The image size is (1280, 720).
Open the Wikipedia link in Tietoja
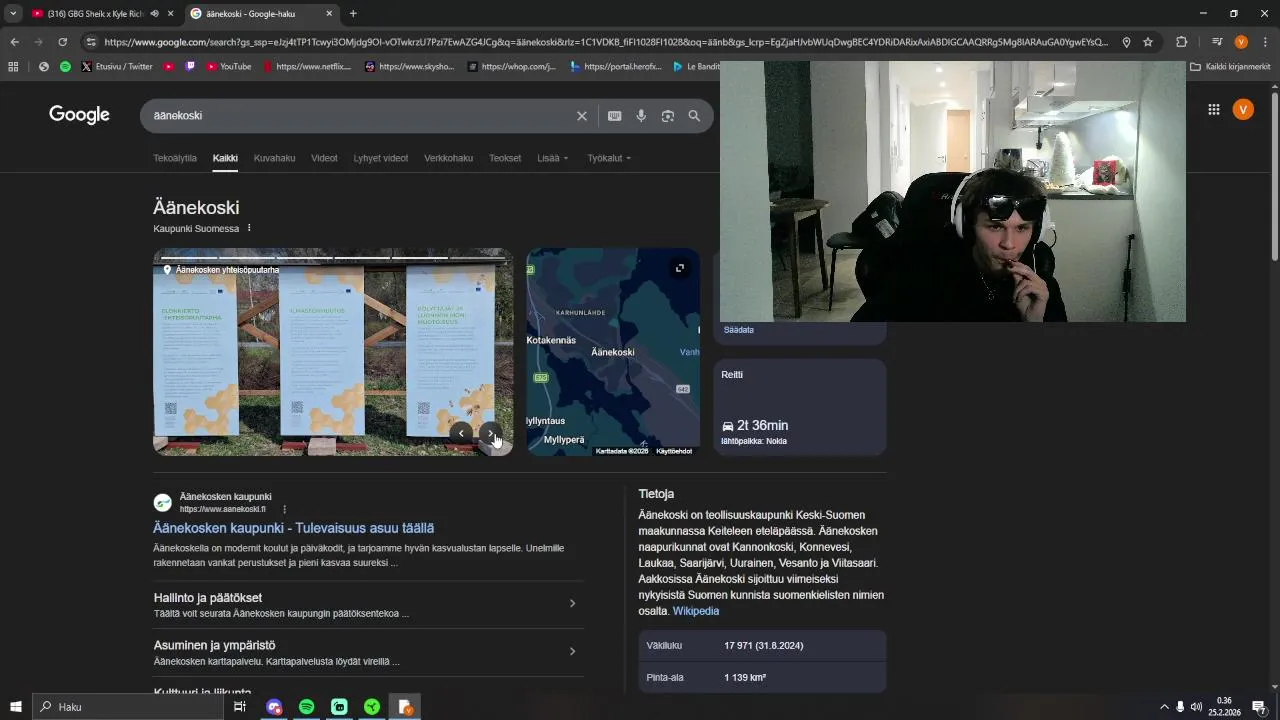coord(695,611)
